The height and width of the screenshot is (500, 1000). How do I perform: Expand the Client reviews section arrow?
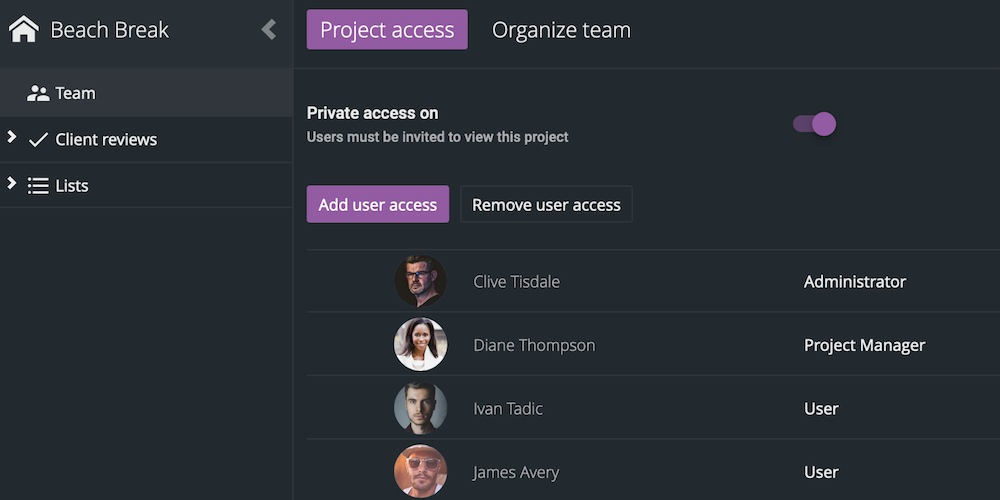point(12,137)
